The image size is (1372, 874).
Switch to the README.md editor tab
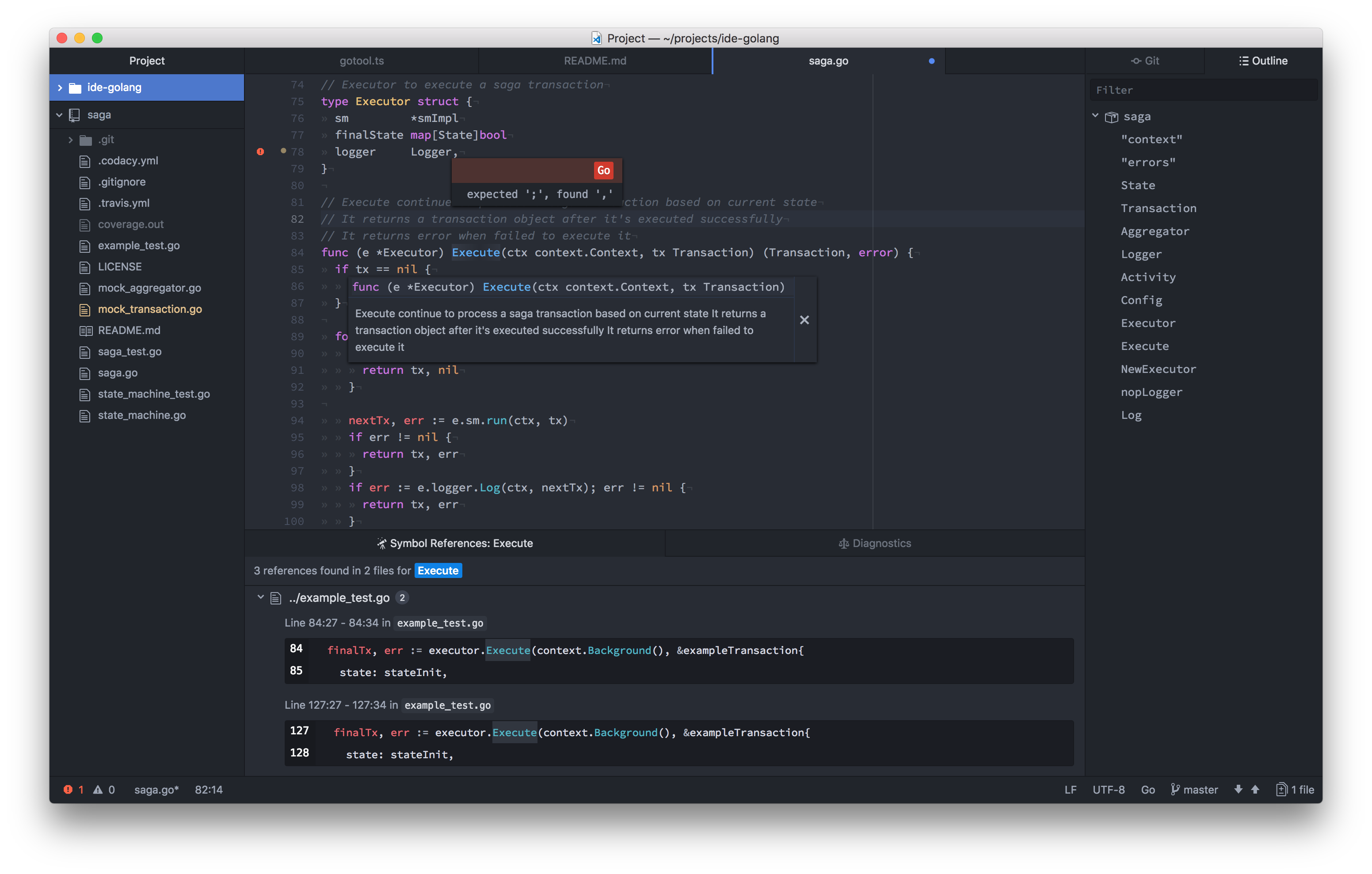595,61
